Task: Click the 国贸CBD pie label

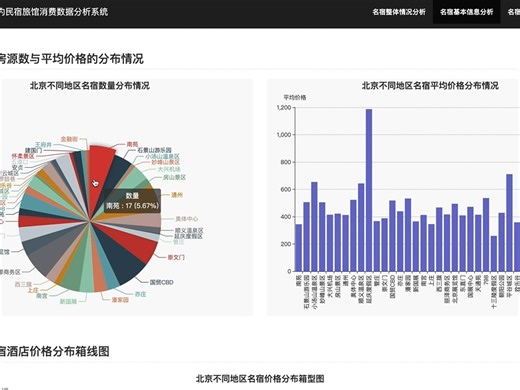Action: (x=161, y=282)
